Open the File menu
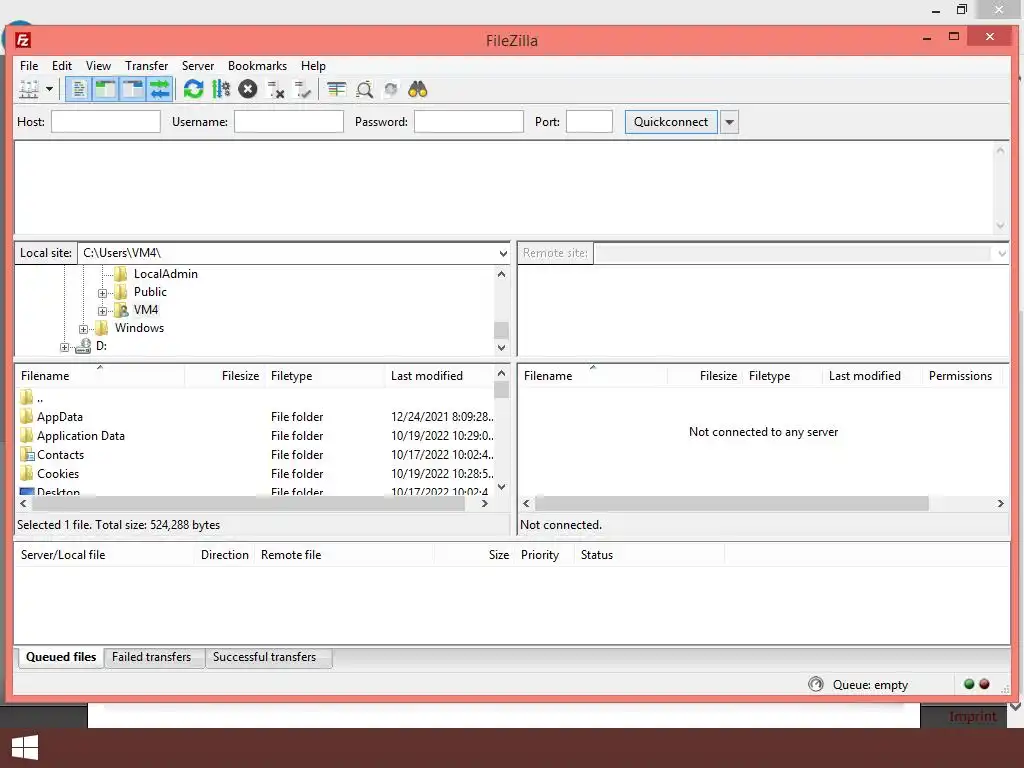The width and height of the screenshot is (1024, 768). coord(29,65)
